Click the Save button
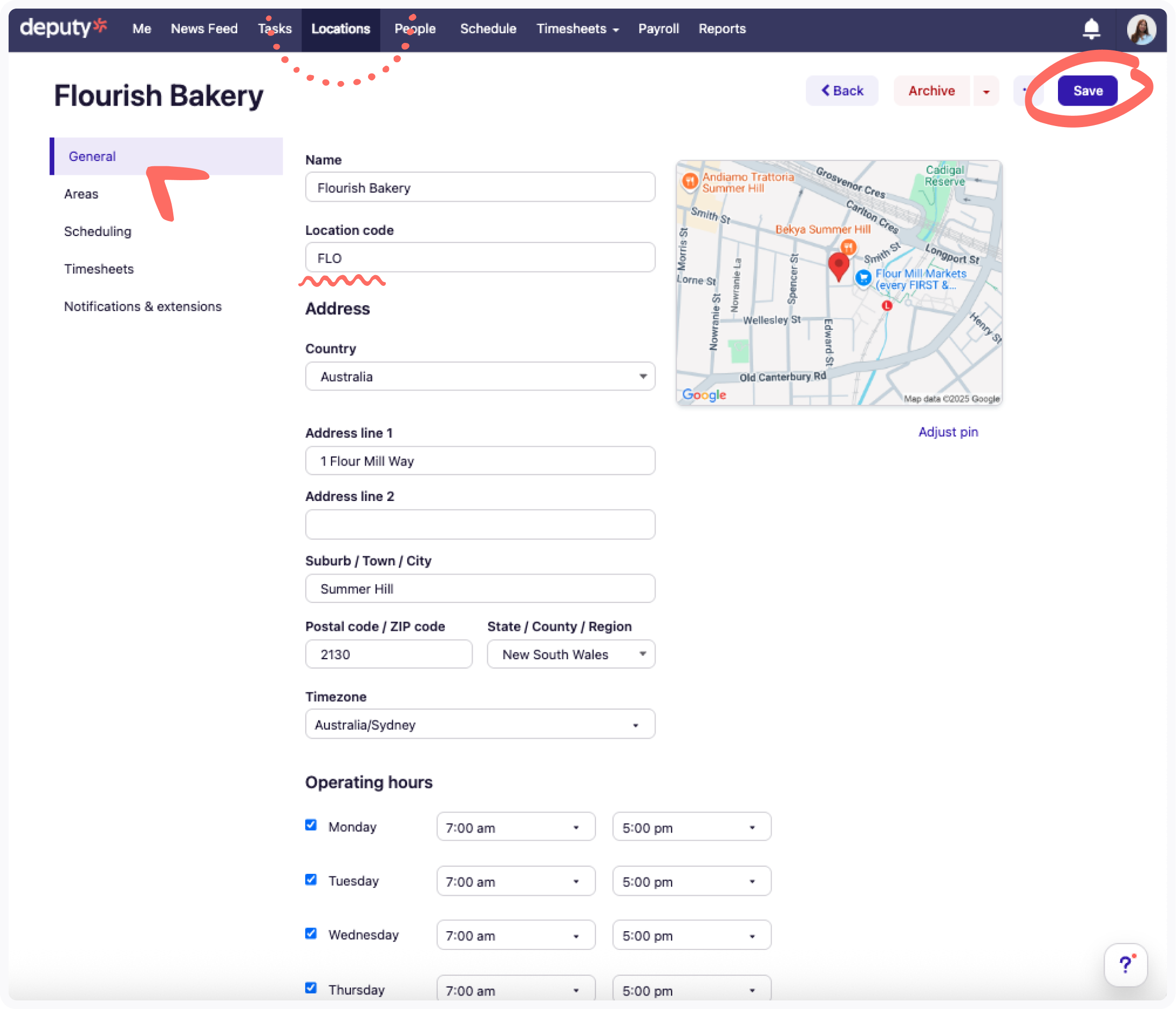This screenshot has width=1176, height=1009. 1087,91
